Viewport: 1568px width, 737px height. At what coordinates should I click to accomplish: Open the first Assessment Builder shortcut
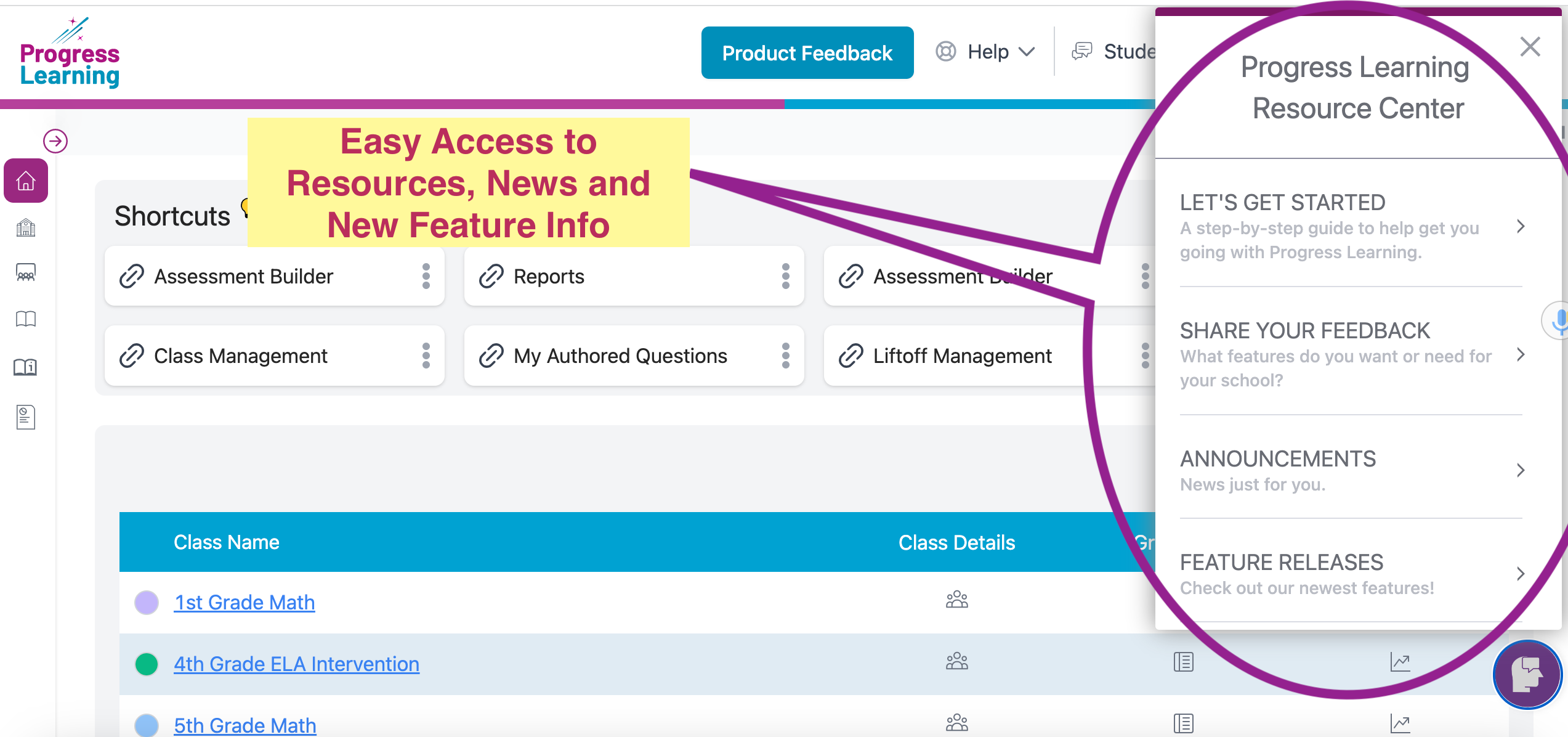click(x=275, y=276)
